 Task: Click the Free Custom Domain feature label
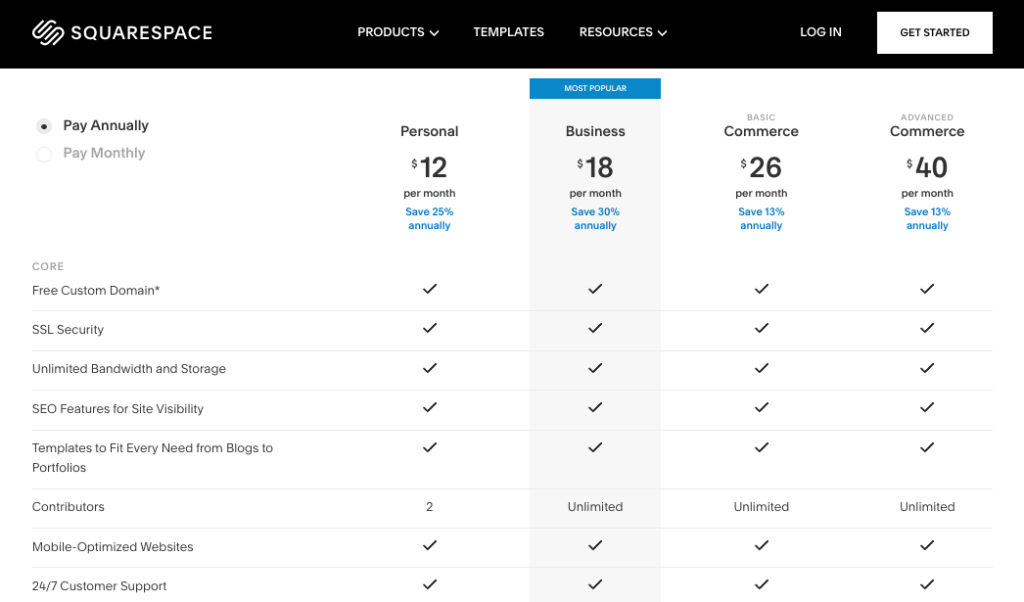tap(96, 290)
